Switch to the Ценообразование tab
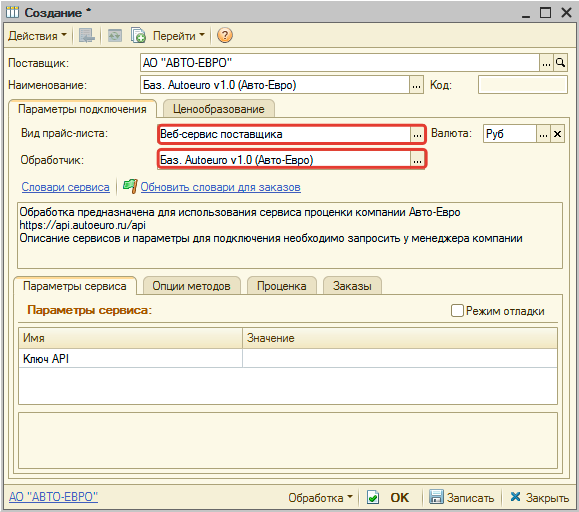The width and height of the screenshot is (579, 512). (x=219, y=109)
